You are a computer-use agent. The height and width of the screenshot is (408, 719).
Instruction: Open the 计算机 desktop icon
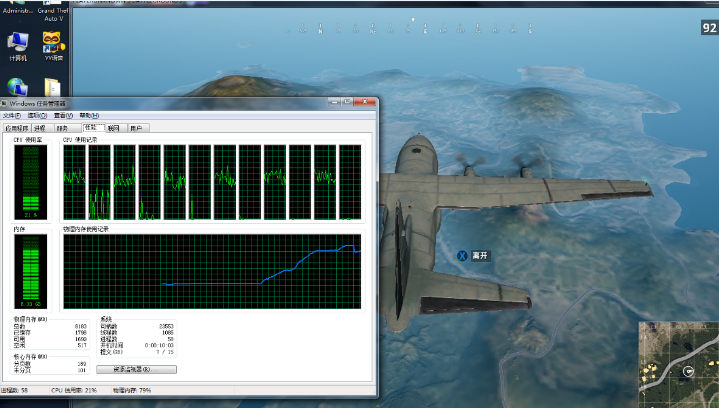tap(17, 46)
